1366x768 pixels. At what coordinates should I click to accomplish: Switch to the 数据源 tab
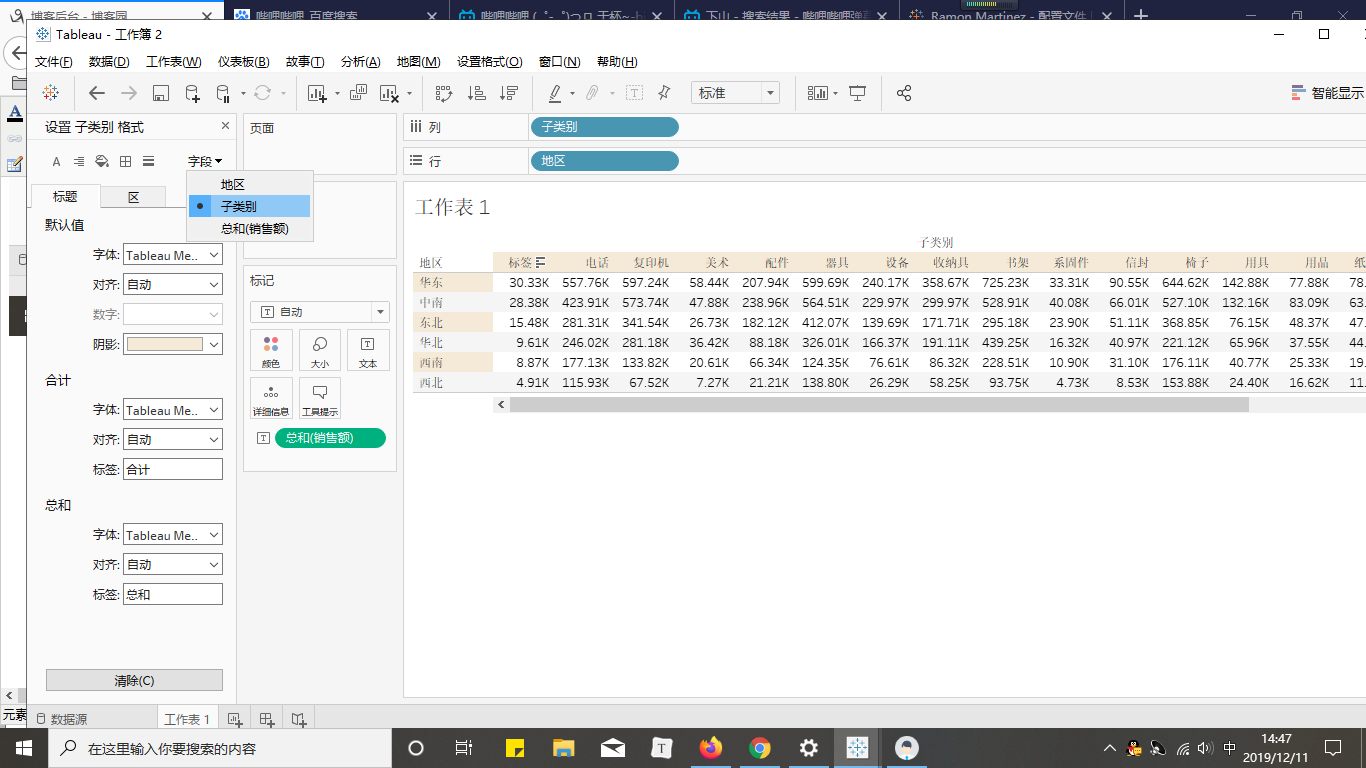61,720
